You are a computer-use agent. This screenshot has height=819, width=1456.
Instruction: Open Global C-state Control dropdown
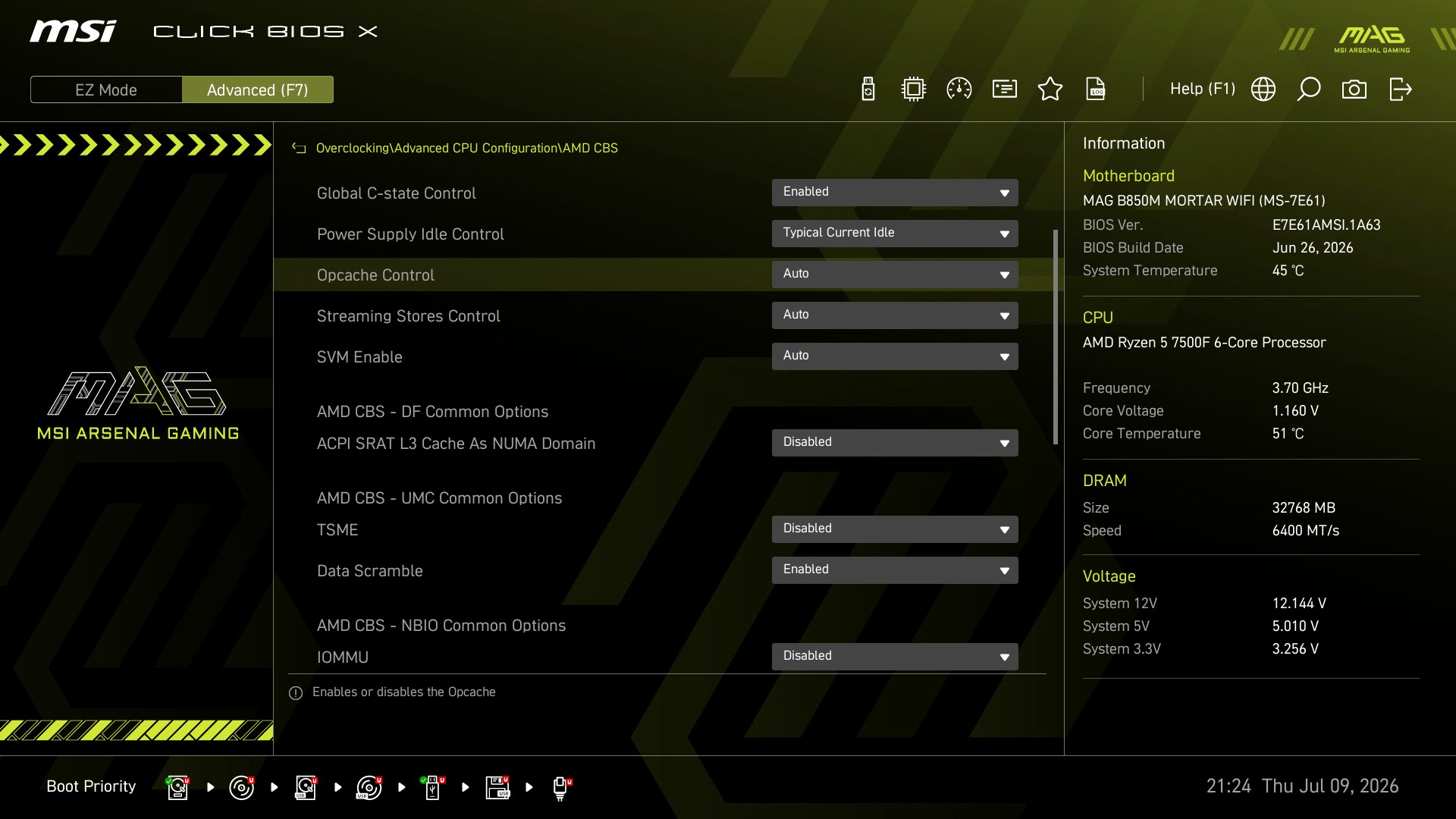coord(895,193)
